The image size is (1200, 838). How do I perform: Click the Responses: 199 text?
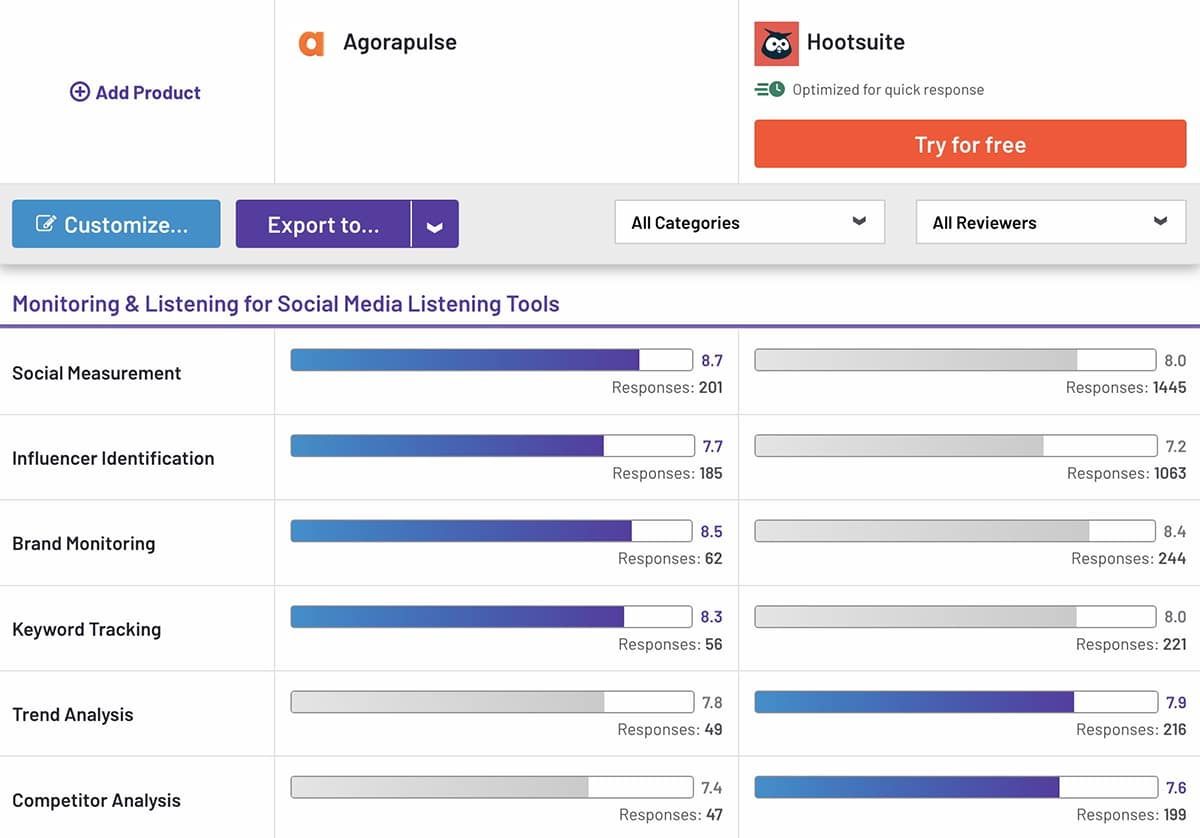point(1131,815)
